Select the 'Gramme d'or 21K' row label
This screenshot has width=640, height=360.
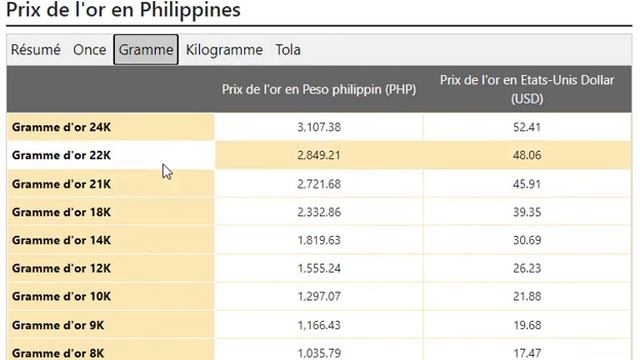point(61,184)
